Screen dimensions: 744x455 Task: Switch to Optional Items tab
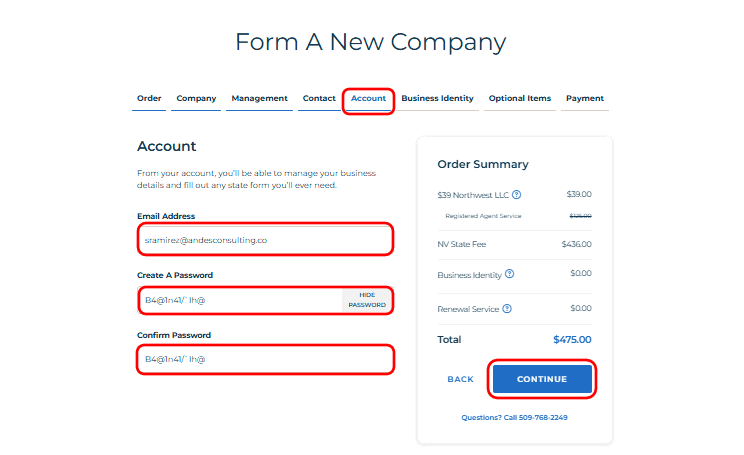[x=519, y=99]
